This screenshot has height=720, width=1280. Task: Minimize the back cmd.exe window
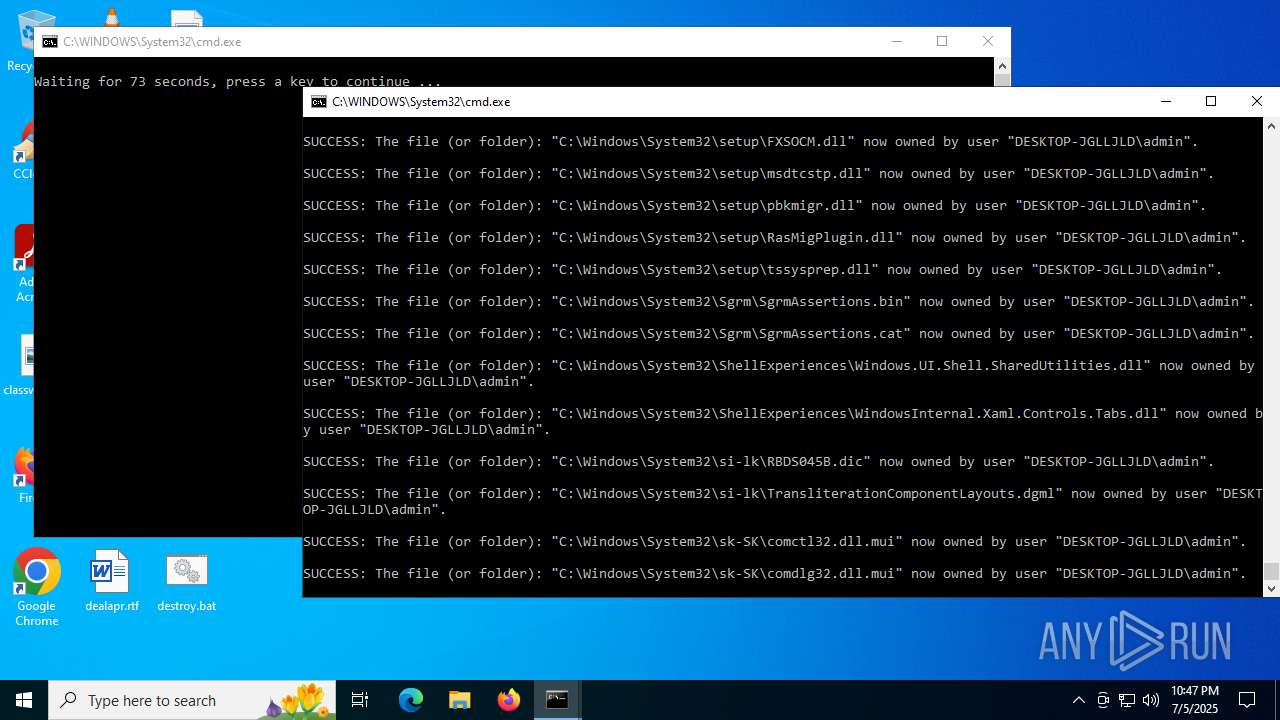tap(896, 41)
